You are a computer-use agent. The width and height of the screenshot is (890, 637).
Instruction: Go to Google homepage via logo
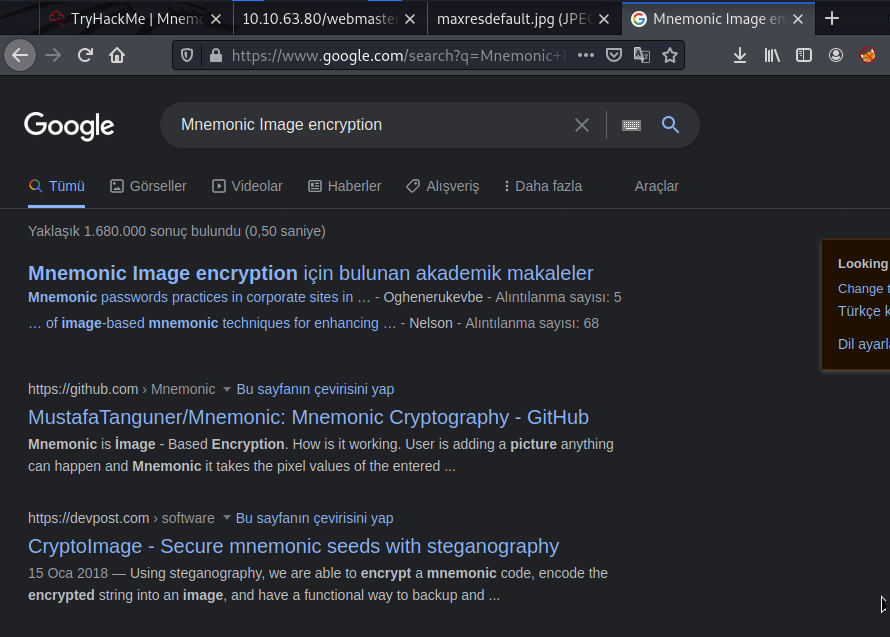tap(69, 125)
